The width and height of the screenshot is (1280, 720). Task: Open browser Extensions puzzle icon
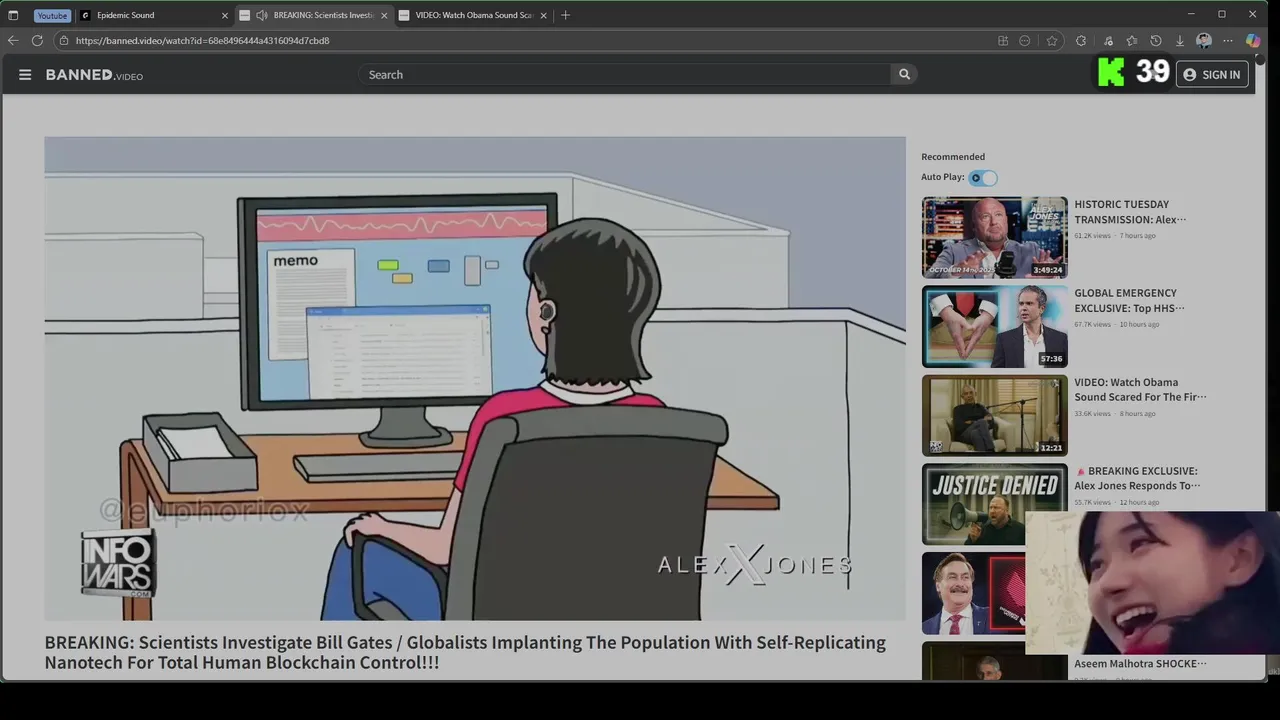(1081, 41)
